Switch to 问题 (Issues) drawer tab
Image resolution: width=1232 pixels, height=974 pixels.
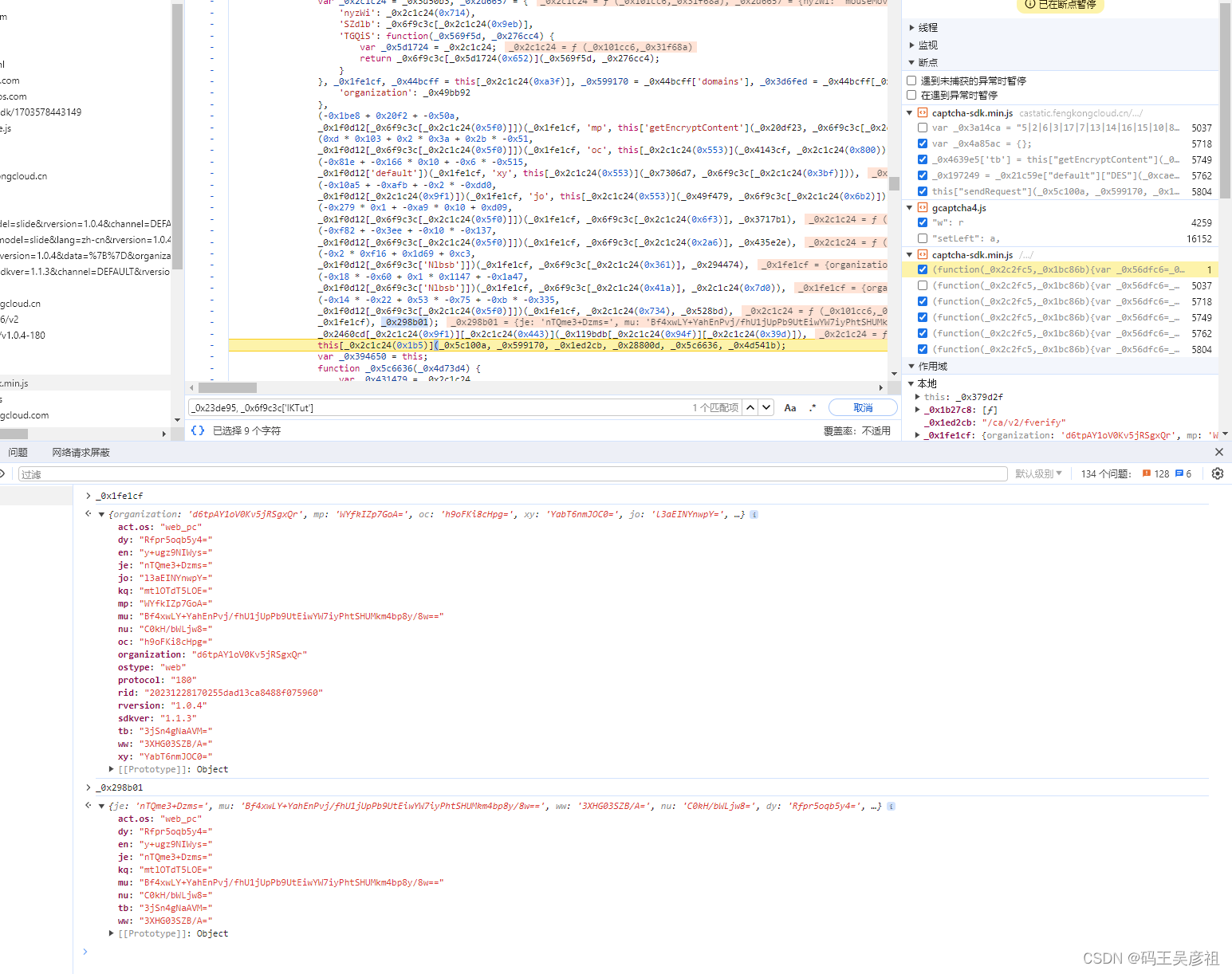point(18,453)
